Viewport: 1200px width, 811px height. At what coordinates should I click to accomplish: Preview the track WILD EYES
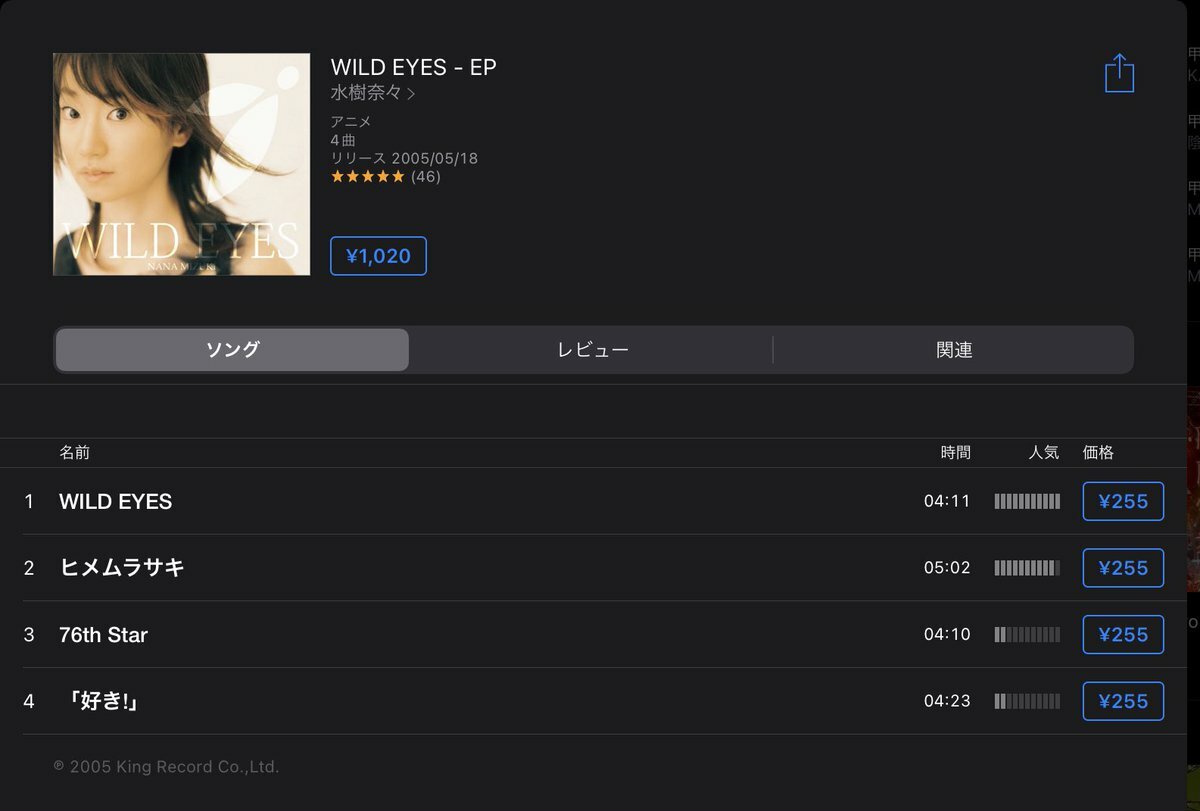click(115, 501)
